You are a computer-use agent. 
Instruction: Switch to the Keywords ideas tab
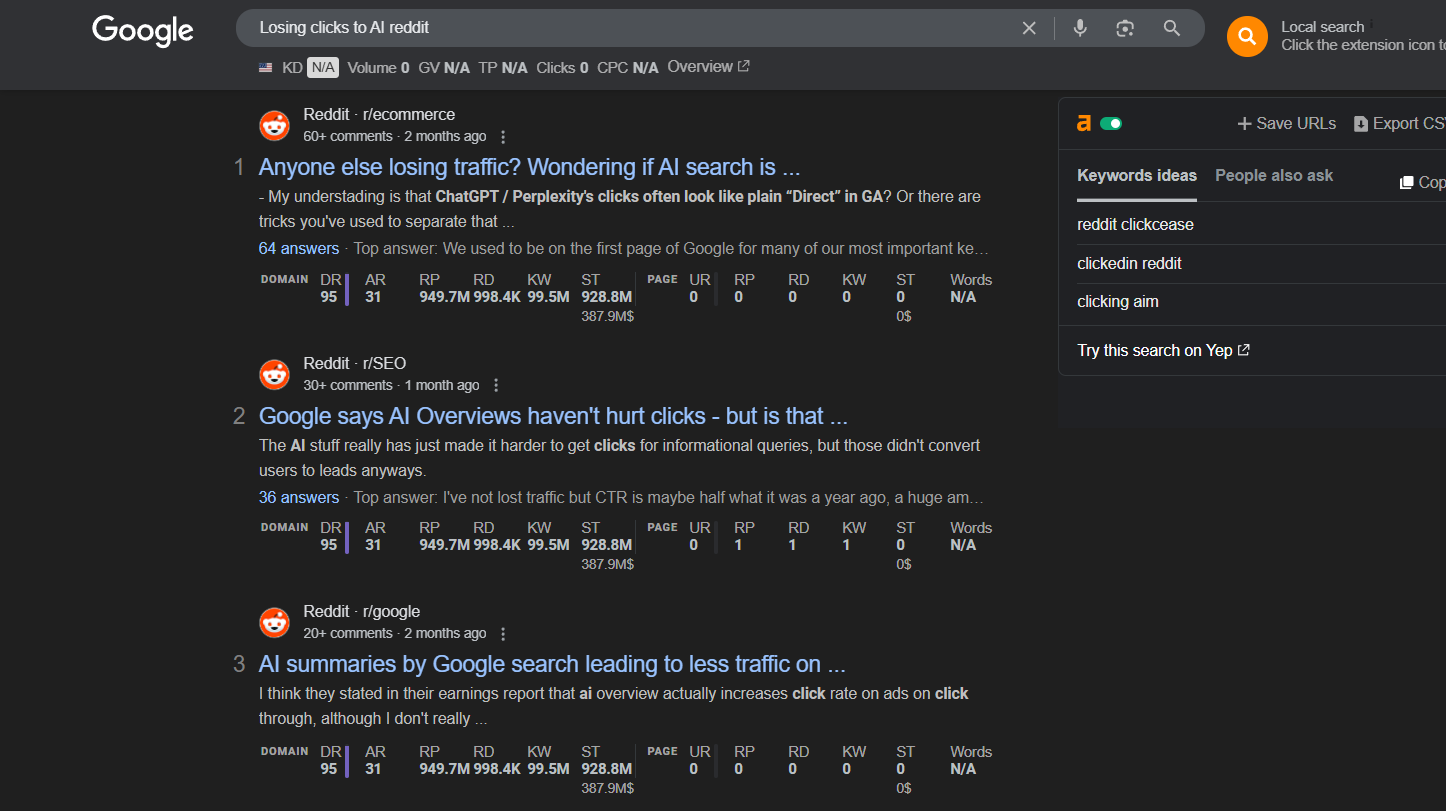tap(1137, 176)
